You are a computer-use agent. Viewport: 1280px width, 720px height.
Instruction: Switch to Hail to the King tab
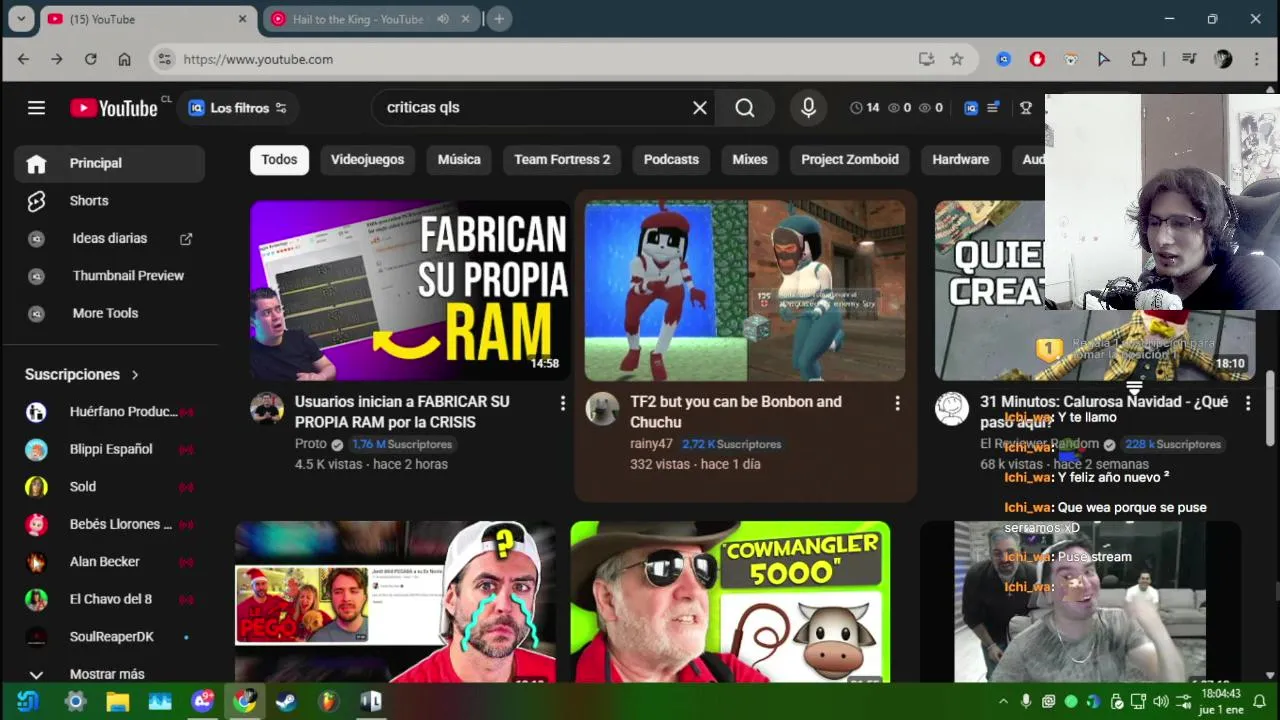point(358,19)
